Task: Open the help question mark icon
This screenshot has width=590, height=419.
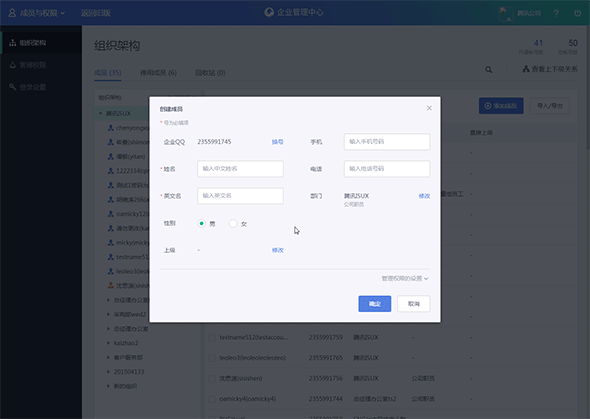Action: [556, 13]
